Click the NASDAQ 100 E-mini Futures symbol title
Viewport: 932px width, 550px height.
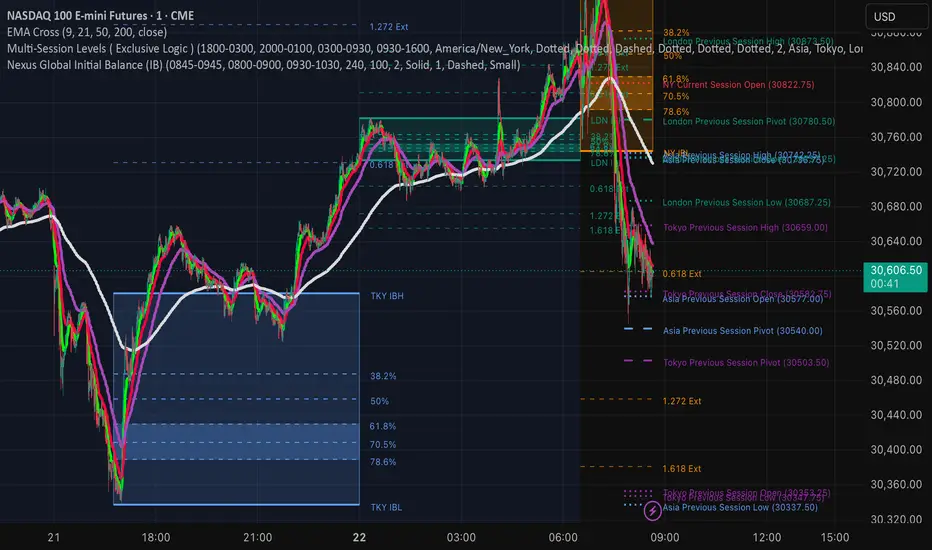(100, 15)
